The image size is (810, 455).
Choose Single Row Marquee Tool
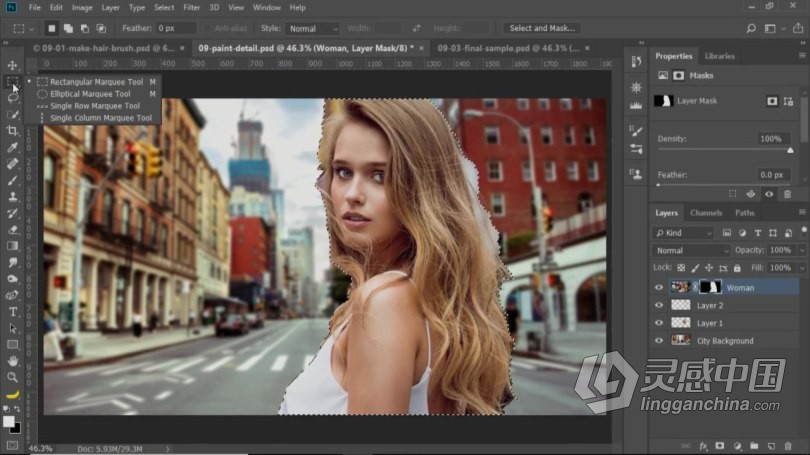[x=97, y=106]
